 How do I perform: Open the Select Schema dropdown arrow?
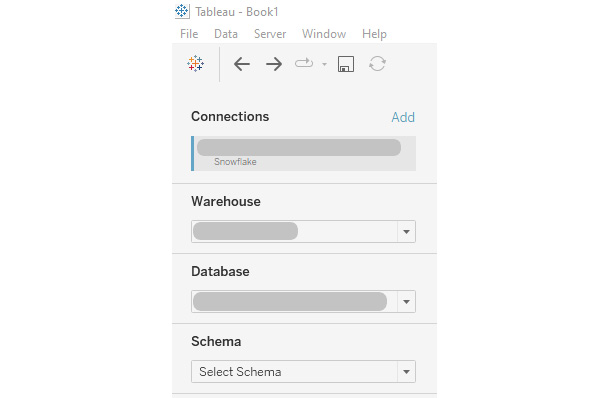[406, 372]
